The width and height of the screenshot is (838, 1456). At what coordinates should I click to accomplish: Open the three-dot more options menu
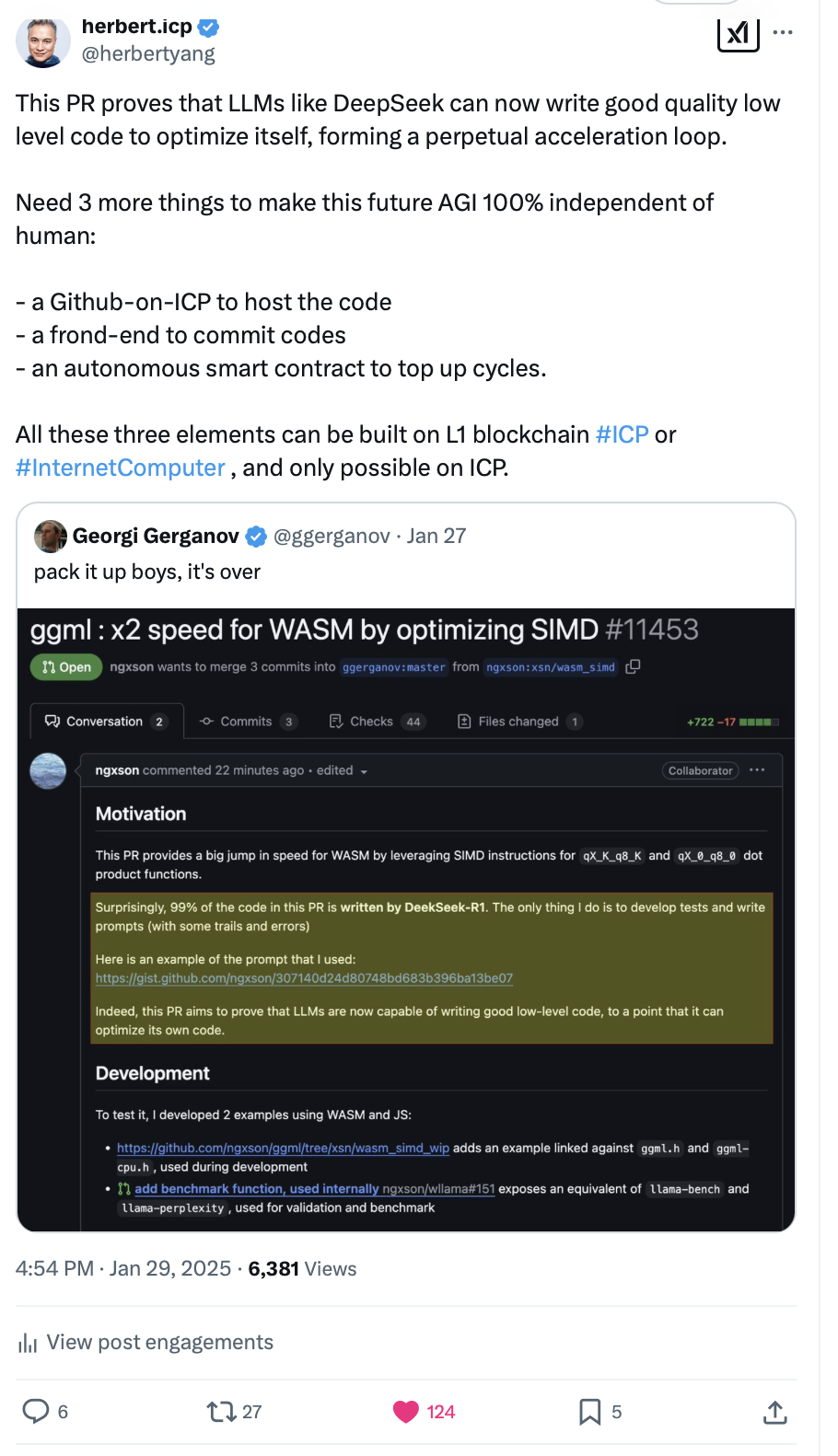coord(783,32)
